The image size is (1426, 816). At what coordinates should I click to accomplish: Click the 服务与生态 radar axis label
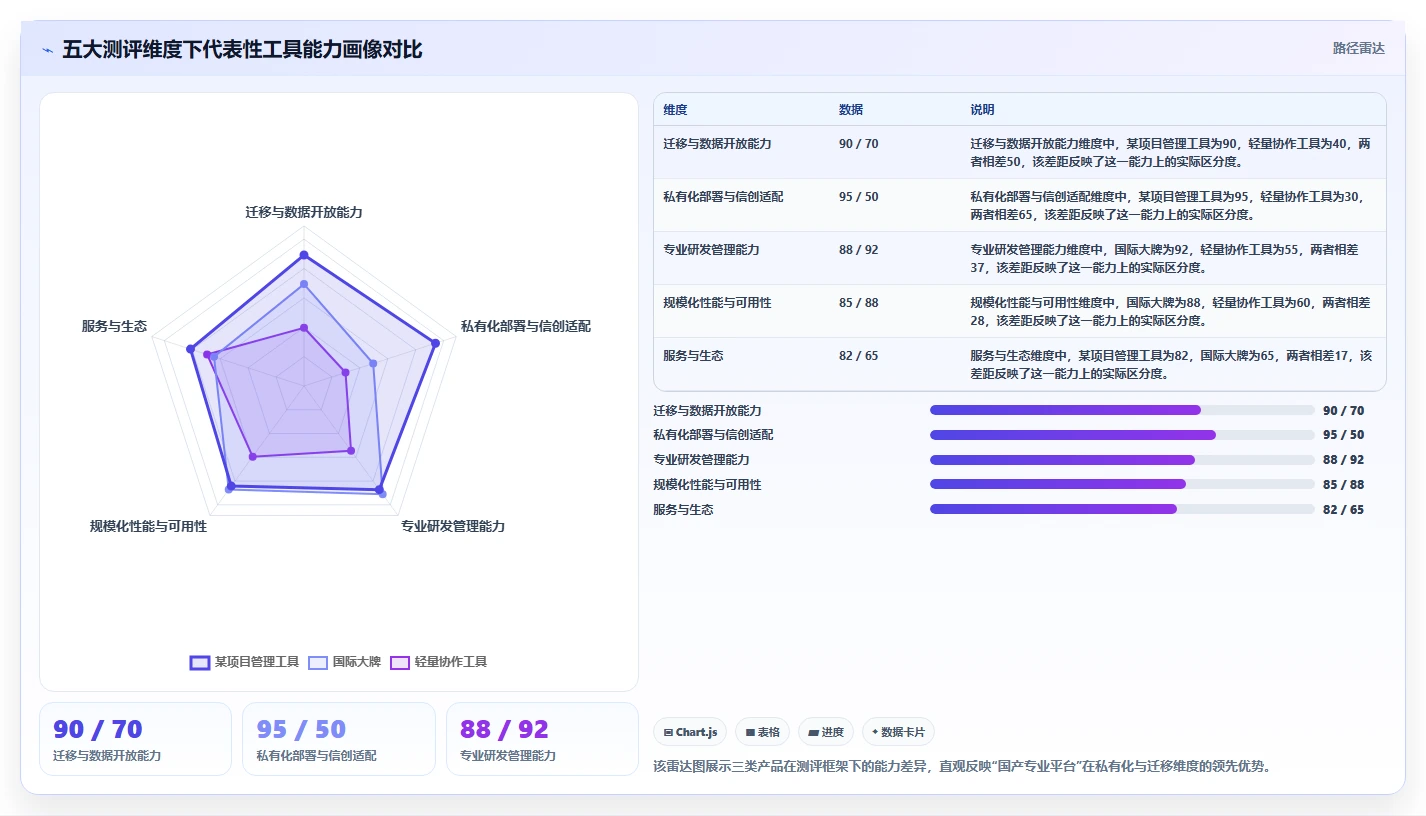[x=114, y=326]
